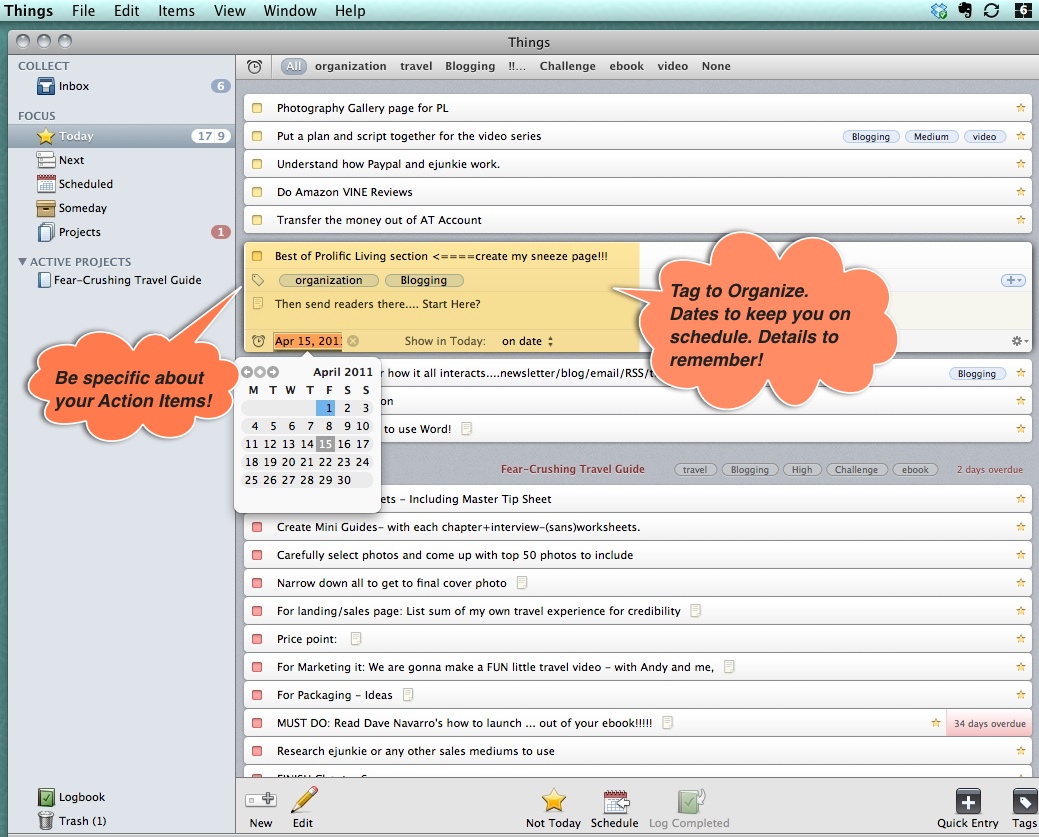Click star on Photography Gallery page row

1020,107
